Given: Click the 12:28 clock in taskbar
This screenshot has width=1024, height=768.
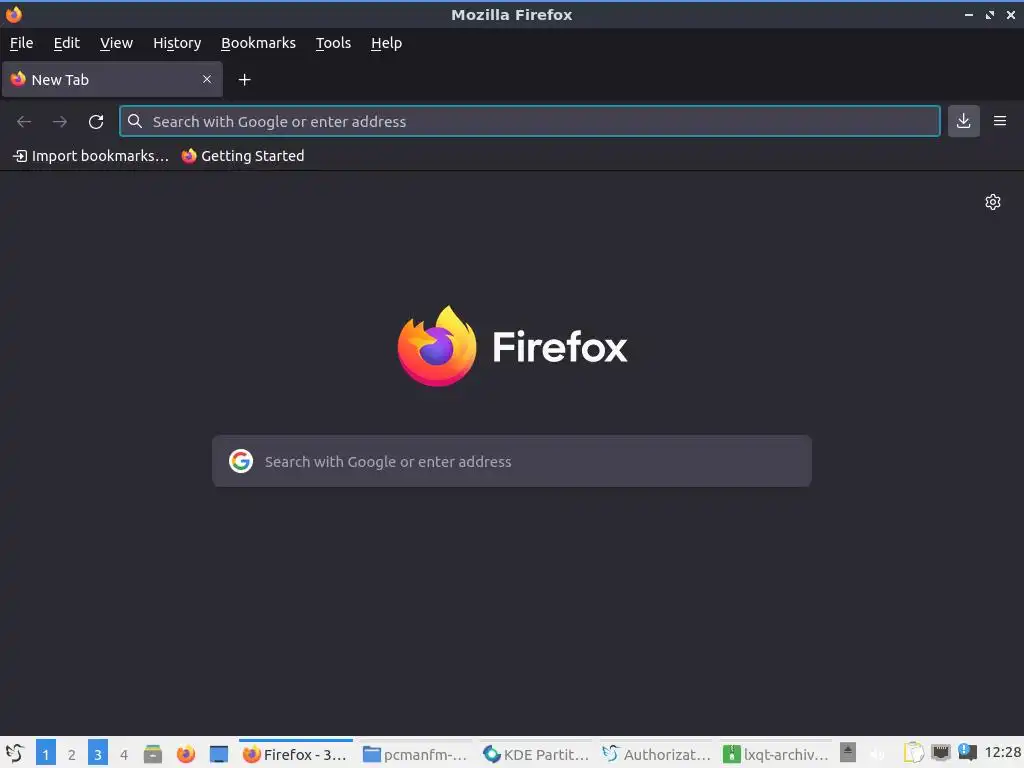Looking at the screenshot, I should [x=1002, y=753].
